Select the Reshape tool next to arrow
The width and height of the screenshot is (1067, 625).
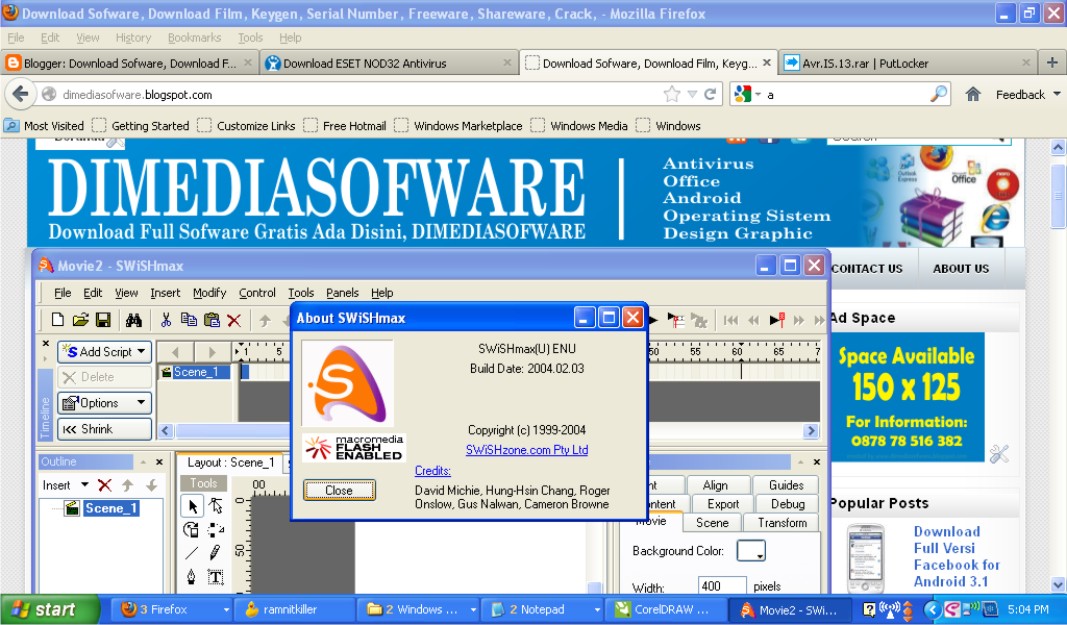216,506
